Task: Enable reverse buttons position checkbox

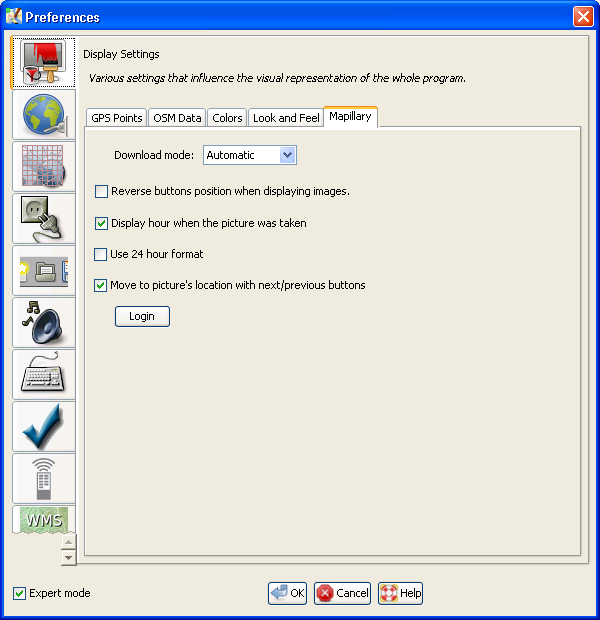Action: 101,192
